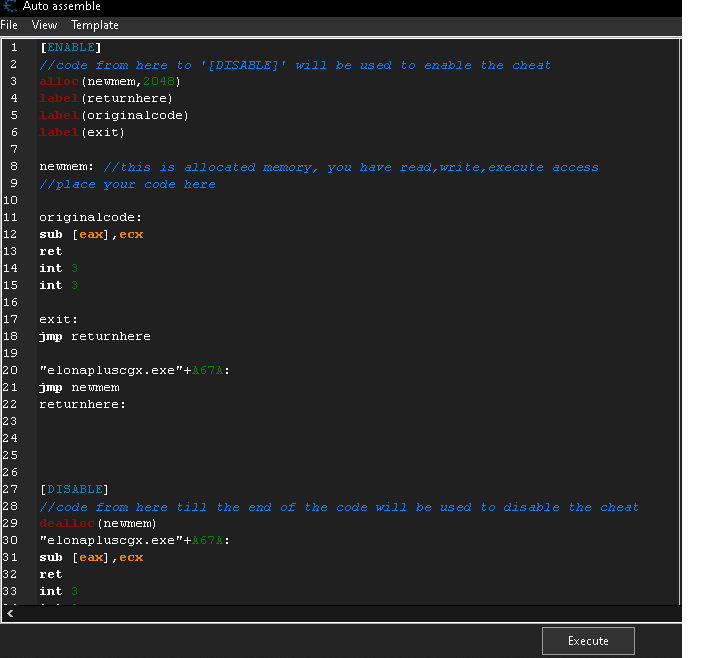Open the File menu
This screenshot has width=705, height=658.
coord(9,25)
